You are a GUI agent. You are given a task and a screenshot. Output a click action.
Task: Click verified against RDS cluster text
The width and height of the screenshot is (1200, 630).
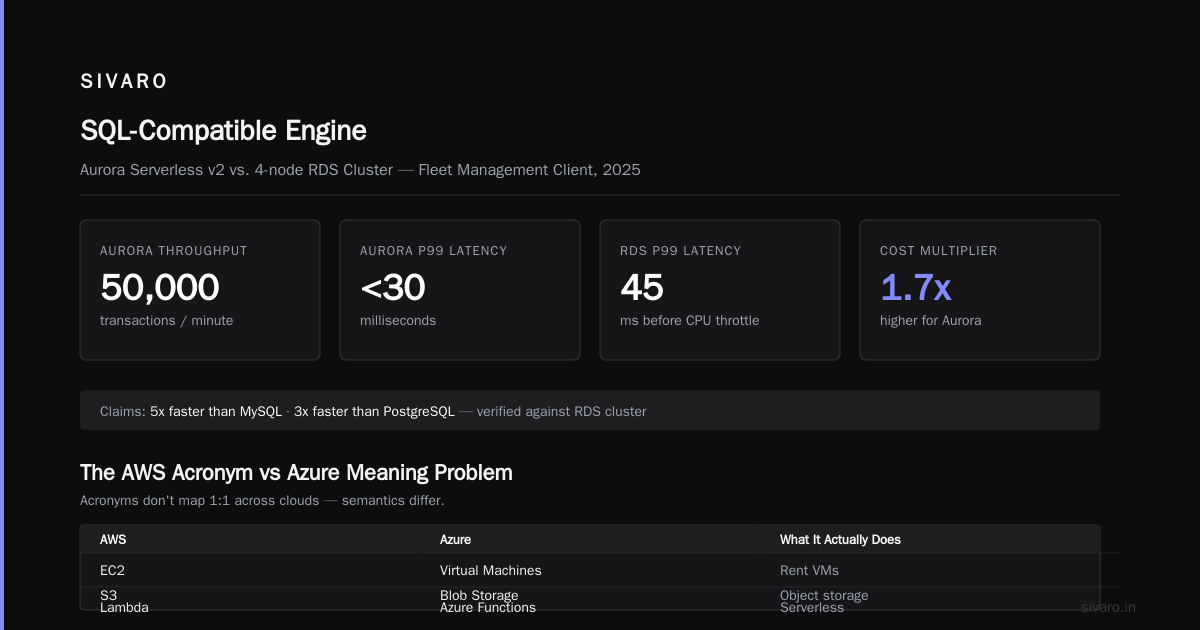[x=561, y=411]
